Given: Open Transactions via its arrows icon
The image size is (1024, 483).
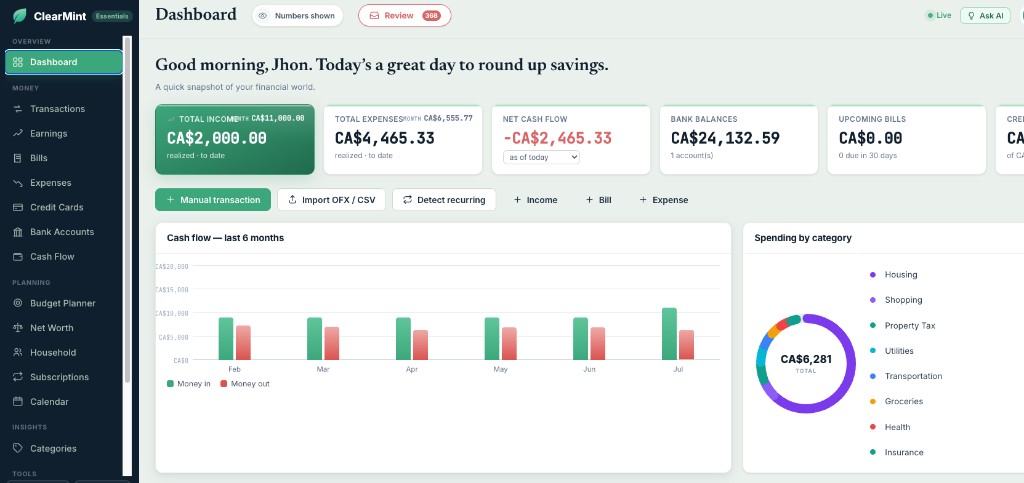Looking at the screenshot, I should 18,109.
